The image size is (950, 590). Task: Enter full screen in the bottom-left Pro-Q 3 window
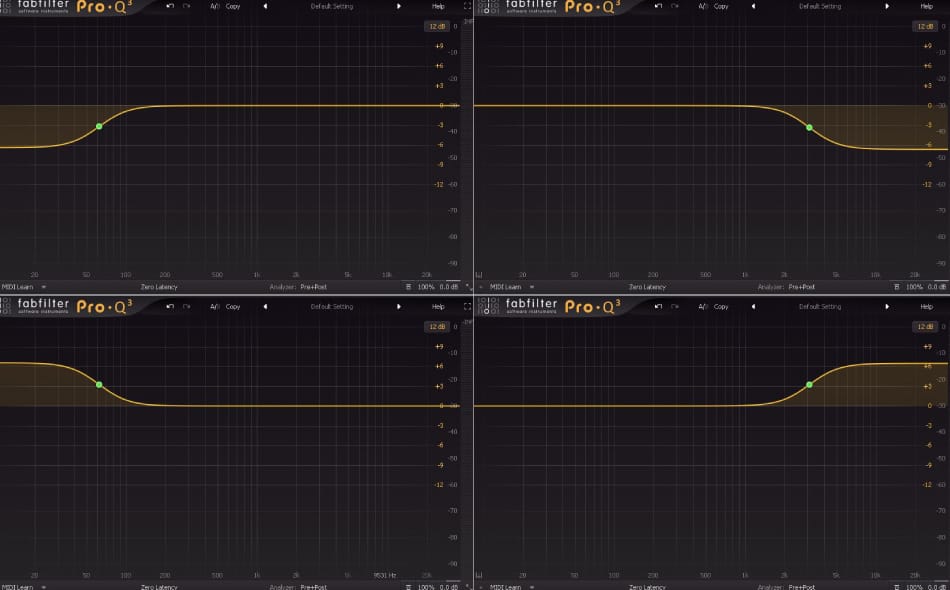467,307
